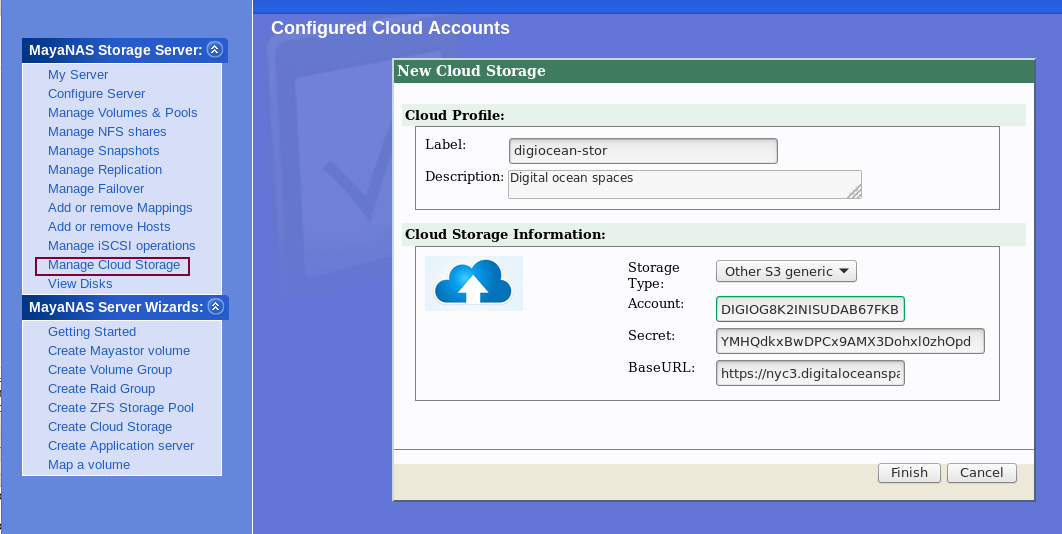Click the BaseURL input field
The image size is (1062, 534).
pyautogui.click(x=810, y=374)
